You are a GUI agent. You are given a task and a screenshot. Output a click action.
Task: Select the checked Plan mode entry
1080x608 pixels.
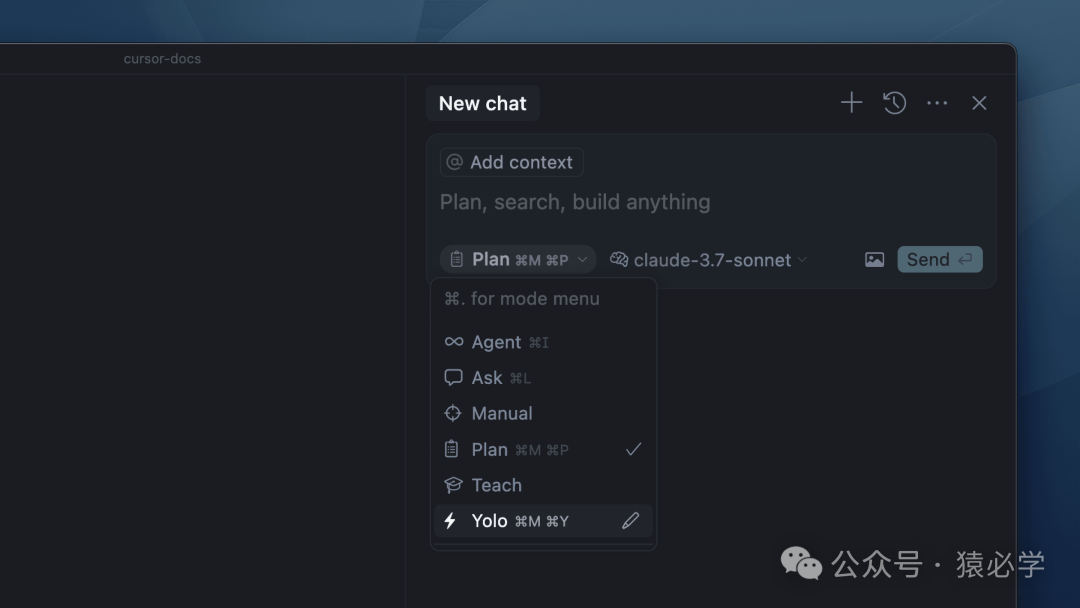click(490, 450)
